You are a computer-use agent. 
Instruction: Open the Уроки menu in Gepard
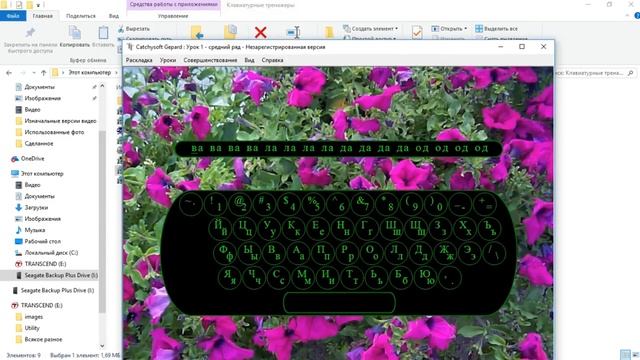168,60
